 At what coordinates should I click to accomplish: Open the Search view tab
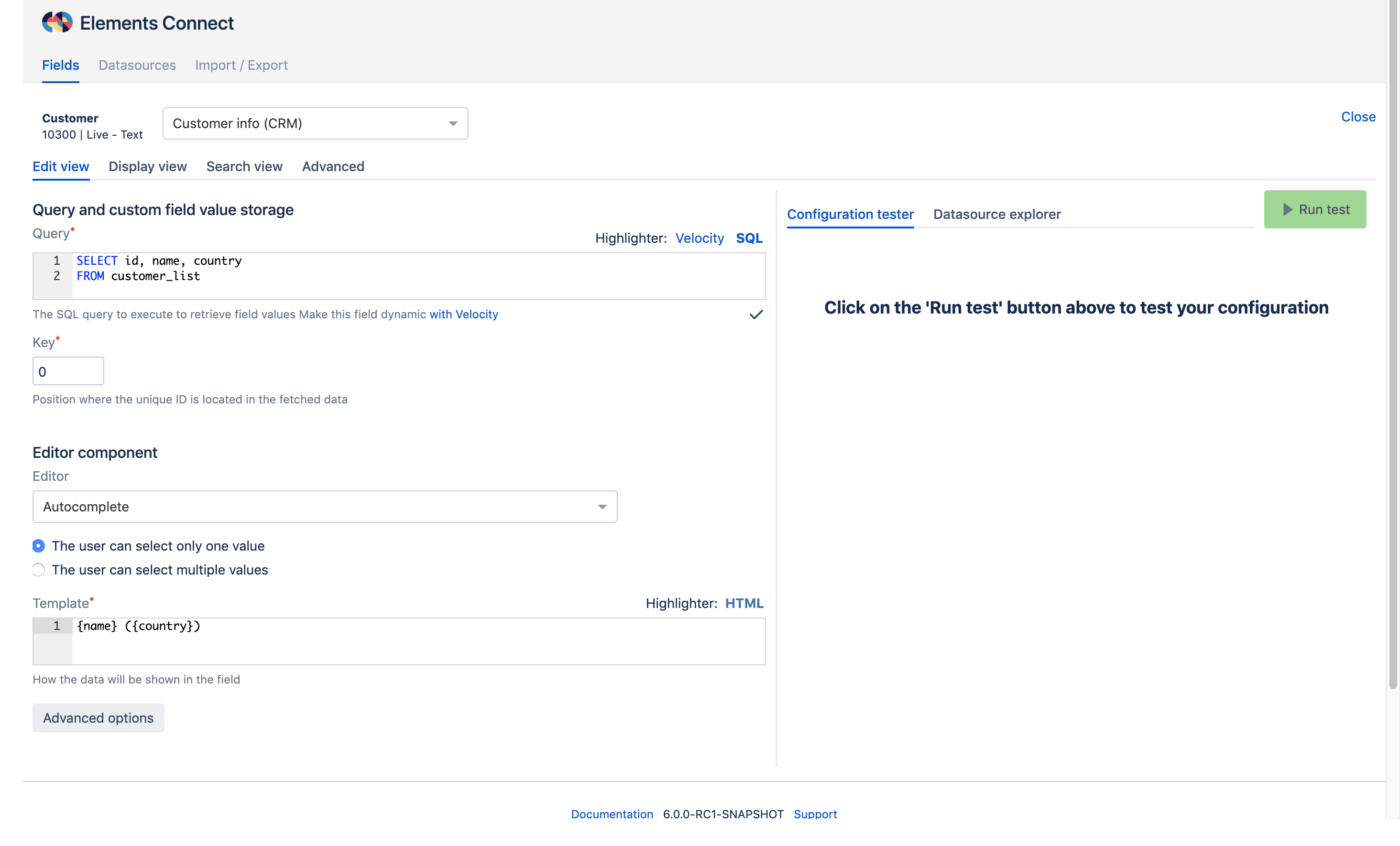pos(244,166)
